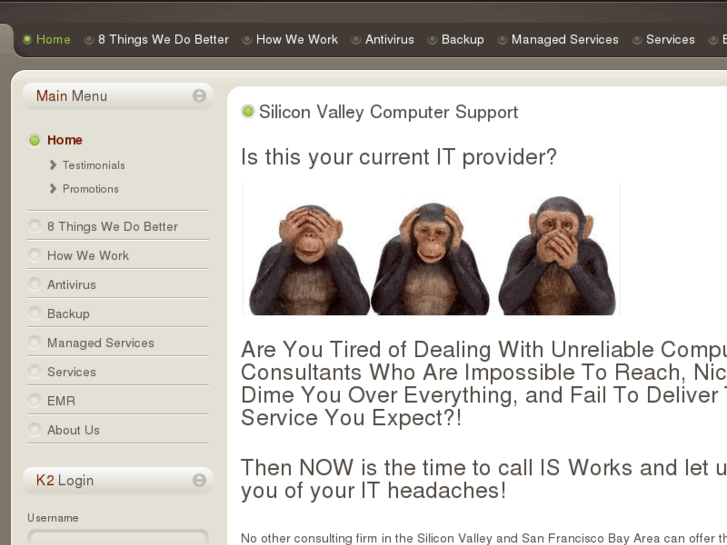Click the green dot beside top Home tab
727x545 pixels.
click(x=27, y=39)
